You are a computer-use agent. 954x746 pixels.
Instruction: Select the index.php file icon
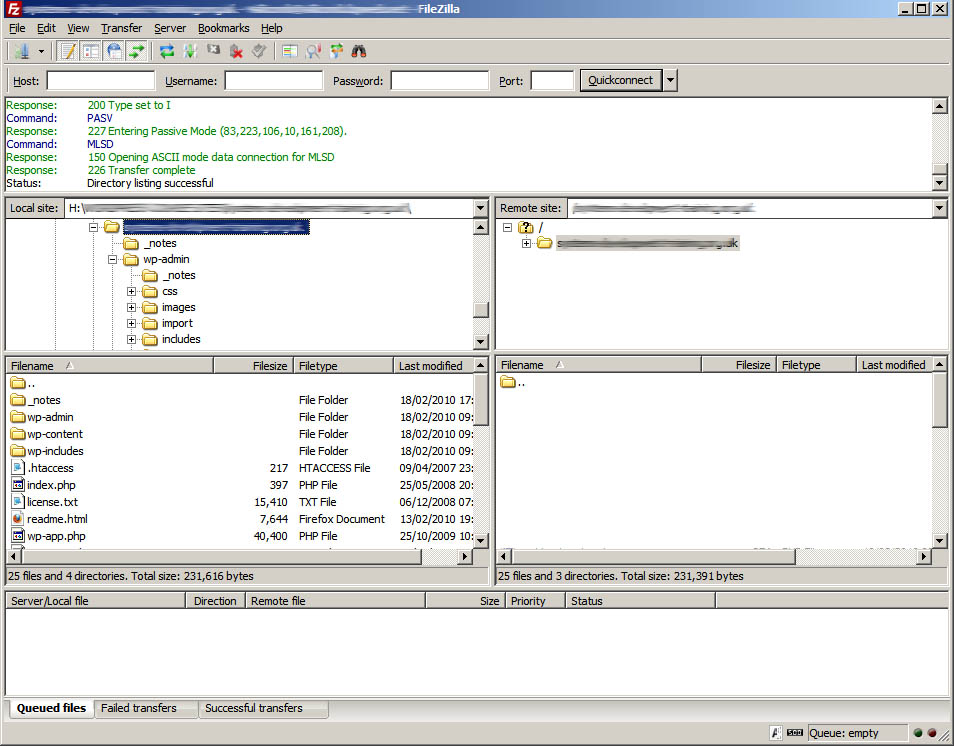[18, 485]
